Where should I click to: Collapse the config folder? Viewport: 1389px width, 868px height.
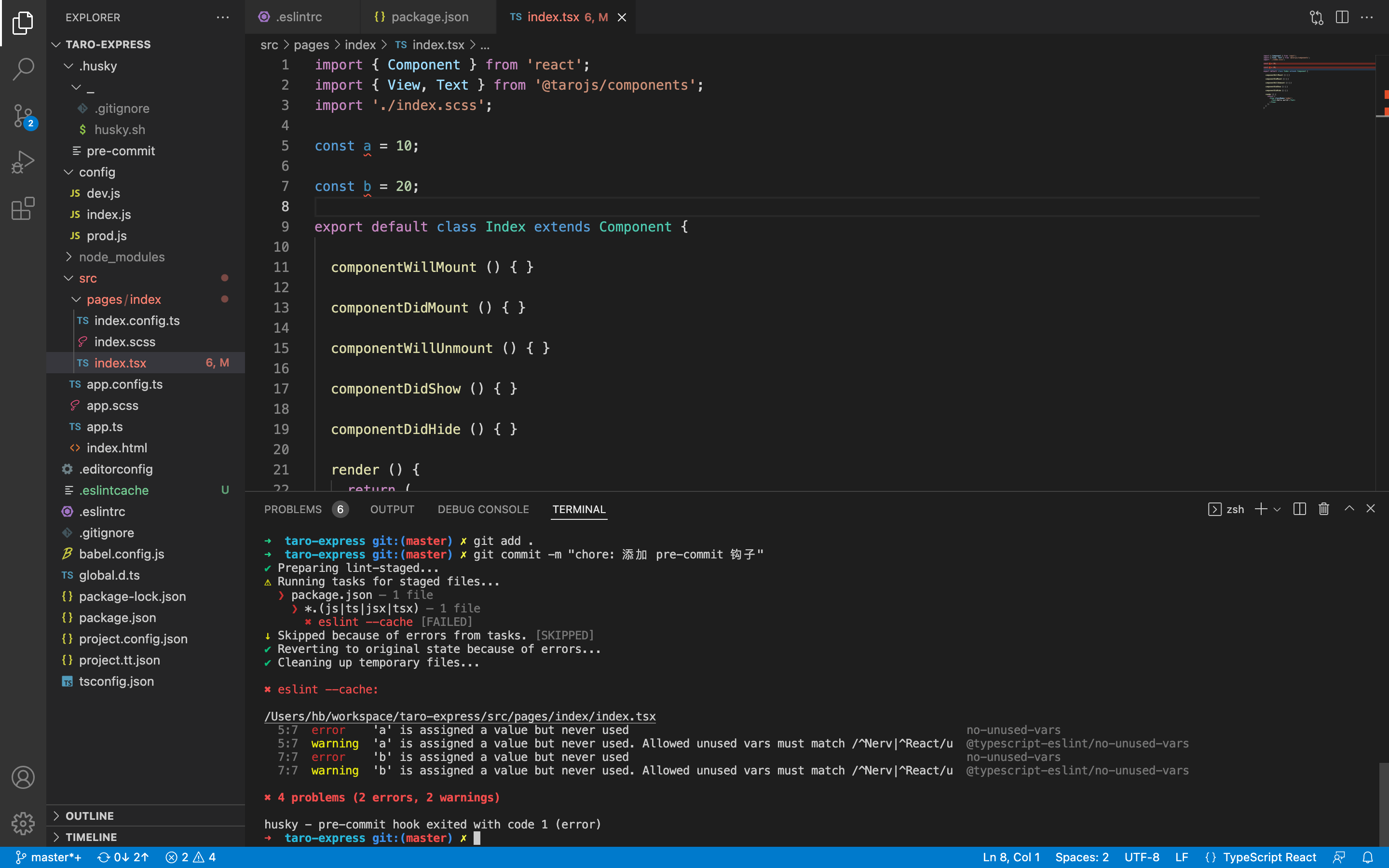(x=146, y=172)
